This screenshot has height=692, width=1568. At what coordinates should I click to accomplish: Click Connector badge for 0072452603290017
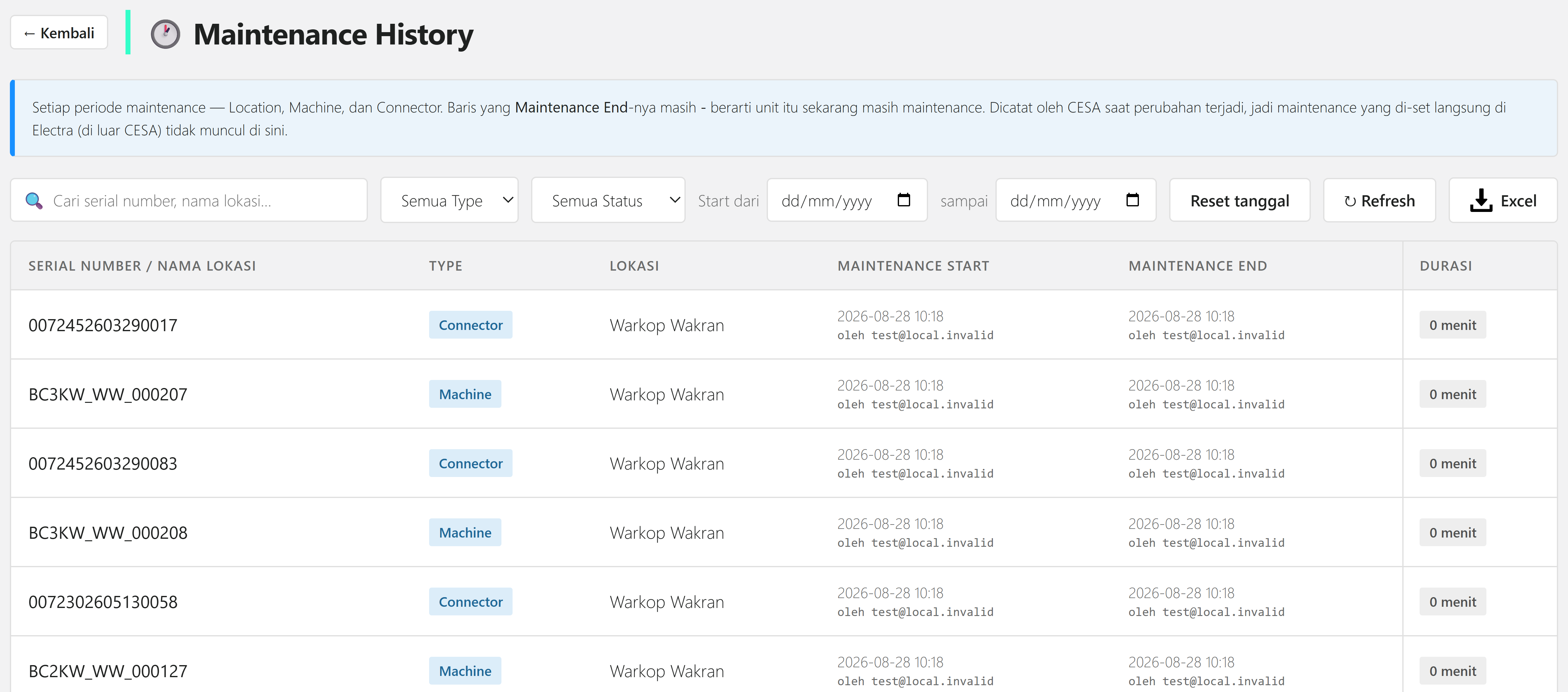click(471, 325)
